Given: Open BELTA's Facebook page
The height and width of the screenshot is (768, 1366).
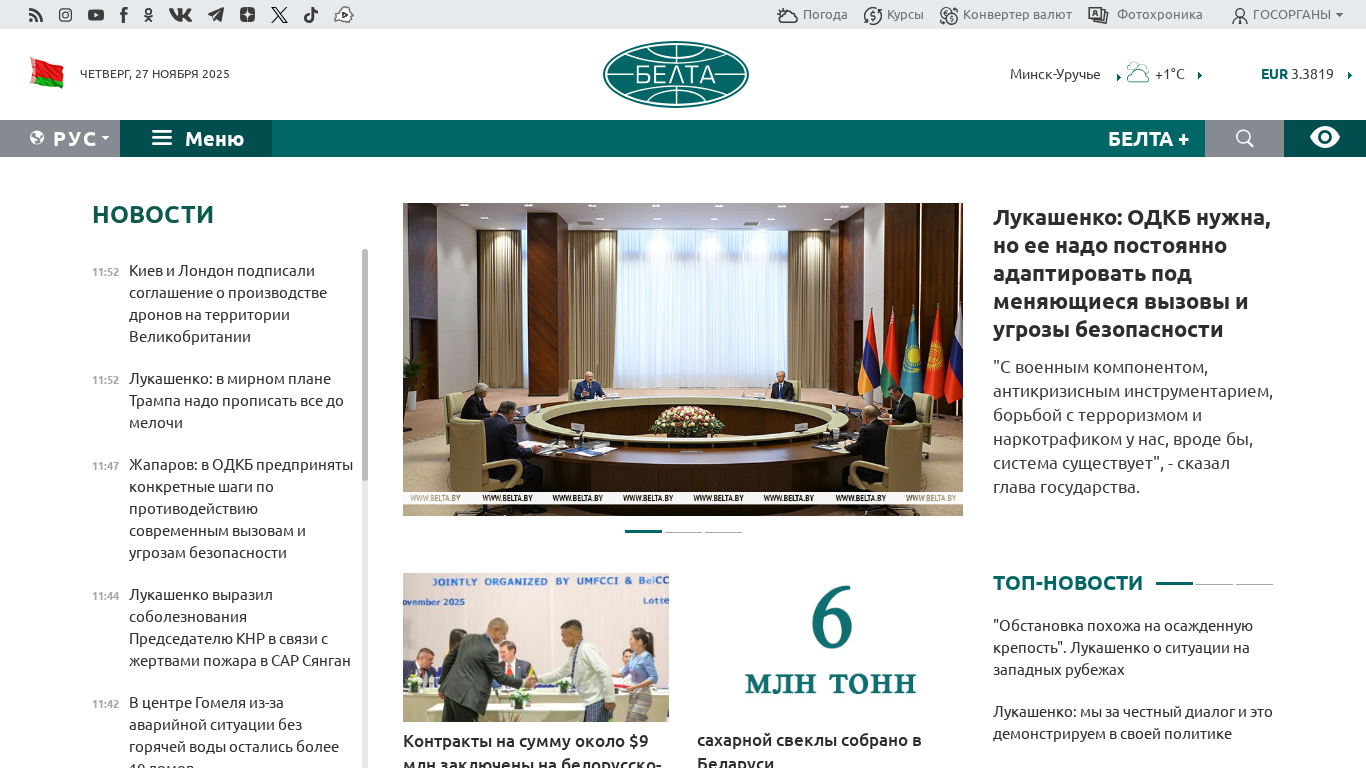Looking at the screenshot, I should point(124,15).
